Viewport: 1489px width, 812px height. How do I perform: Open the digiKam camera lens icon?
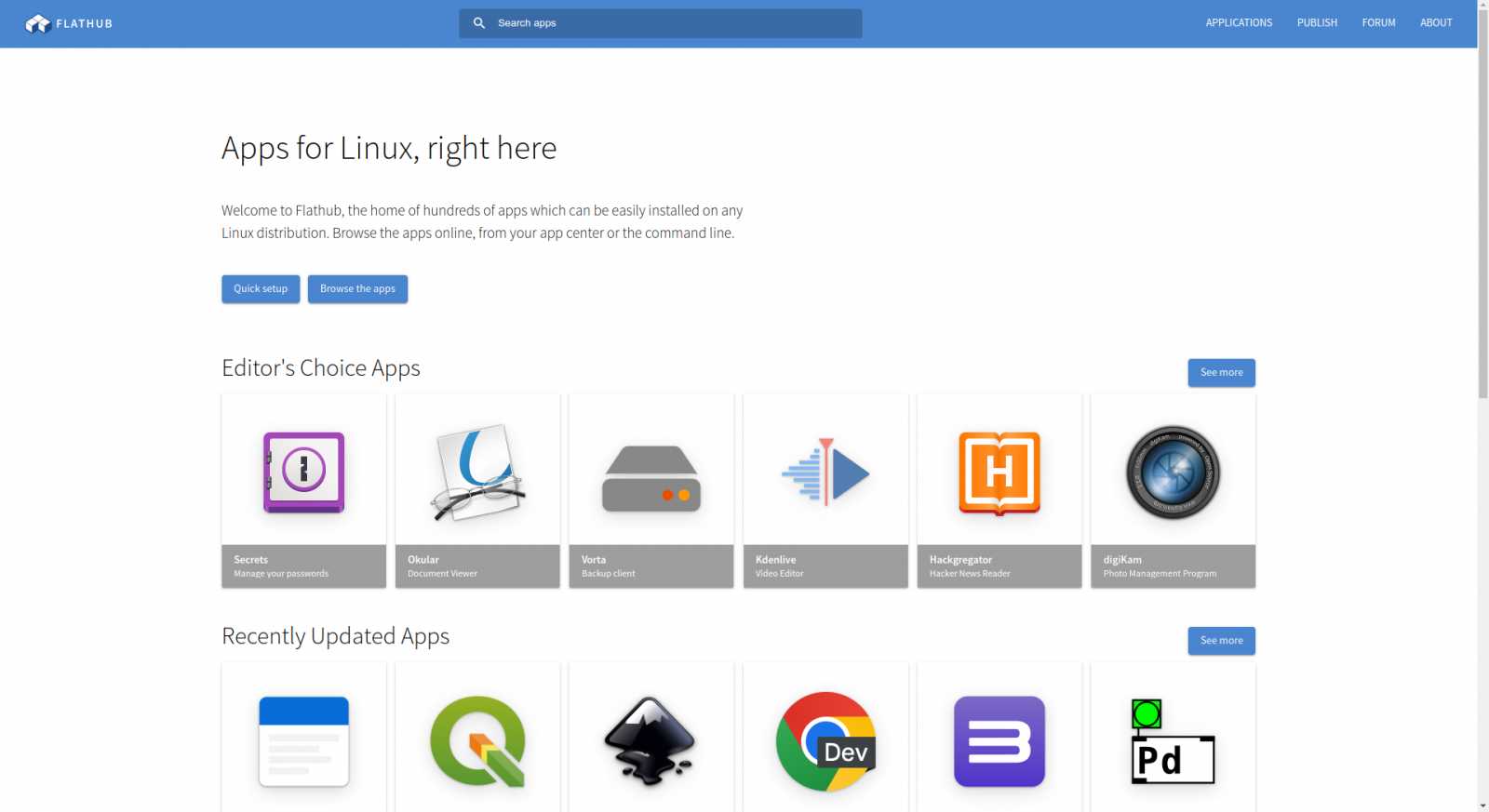1173,473
